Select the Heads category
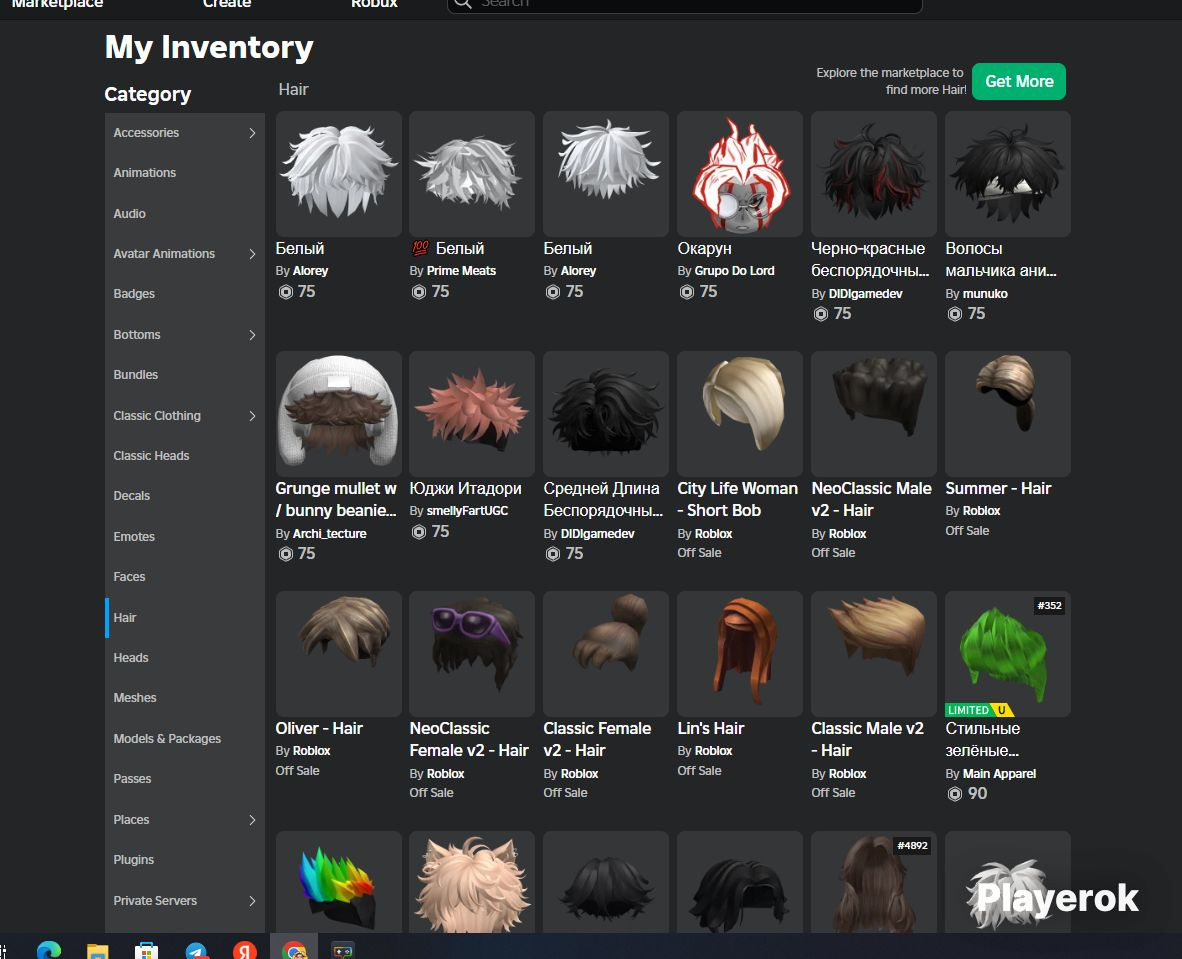The image size is (1182, 959). [x=131, y=657]
